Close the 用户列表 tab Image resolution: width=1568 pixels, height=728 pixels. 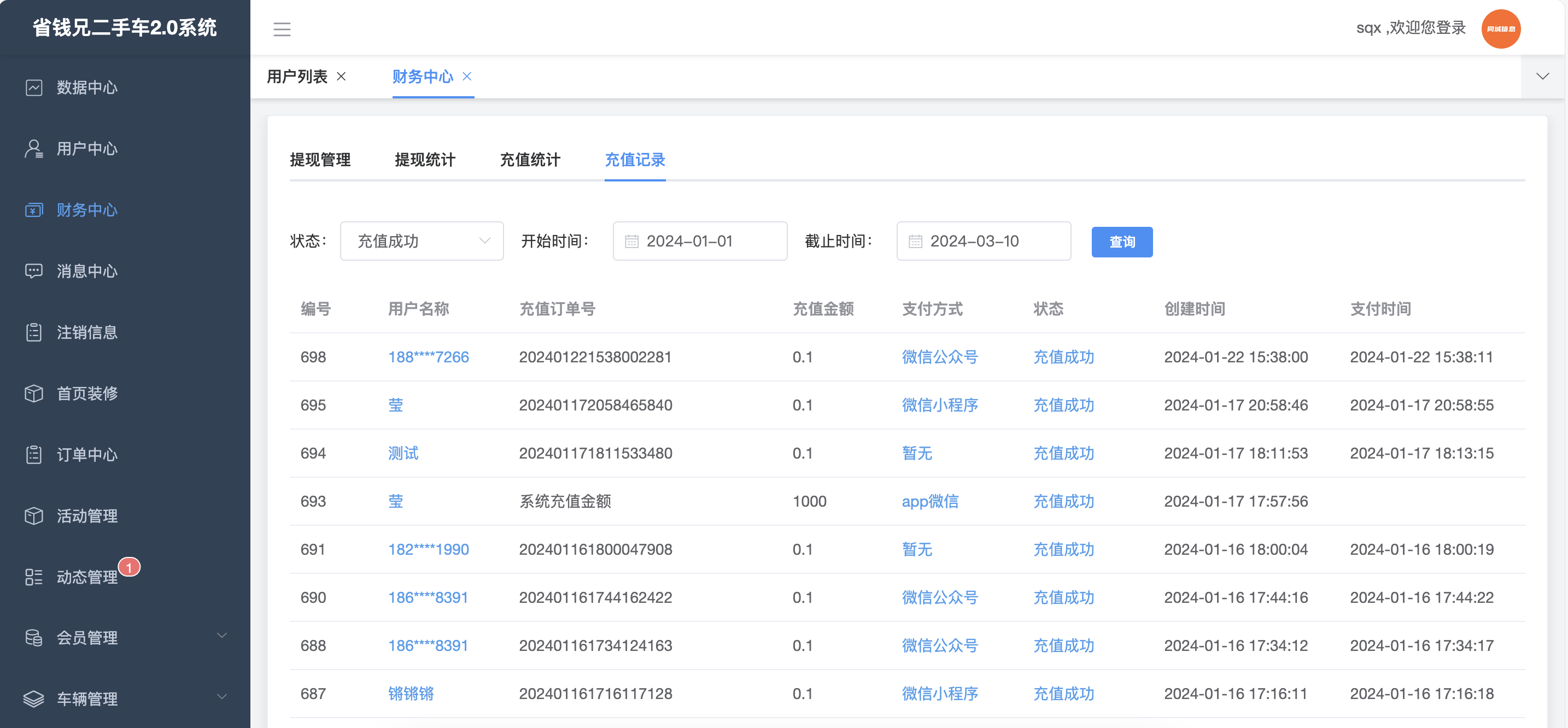[342, 76]
